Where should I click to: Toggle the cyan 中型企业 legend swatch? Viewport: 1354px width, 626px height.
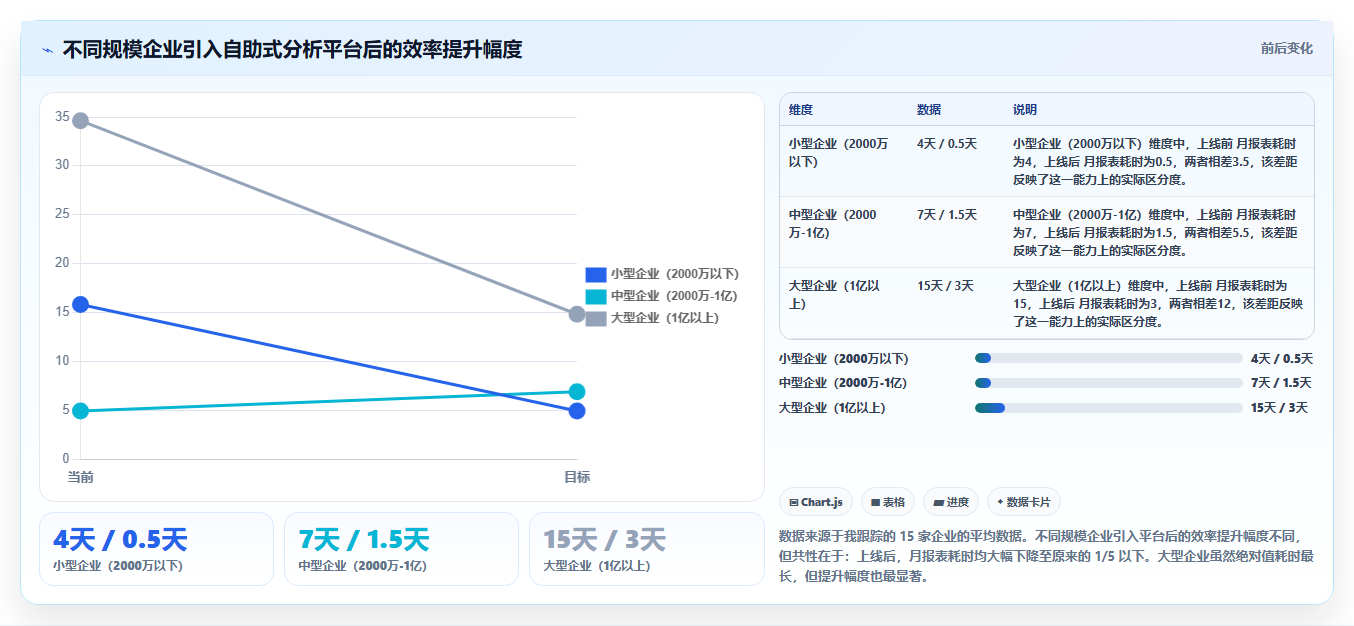point(596,296)
